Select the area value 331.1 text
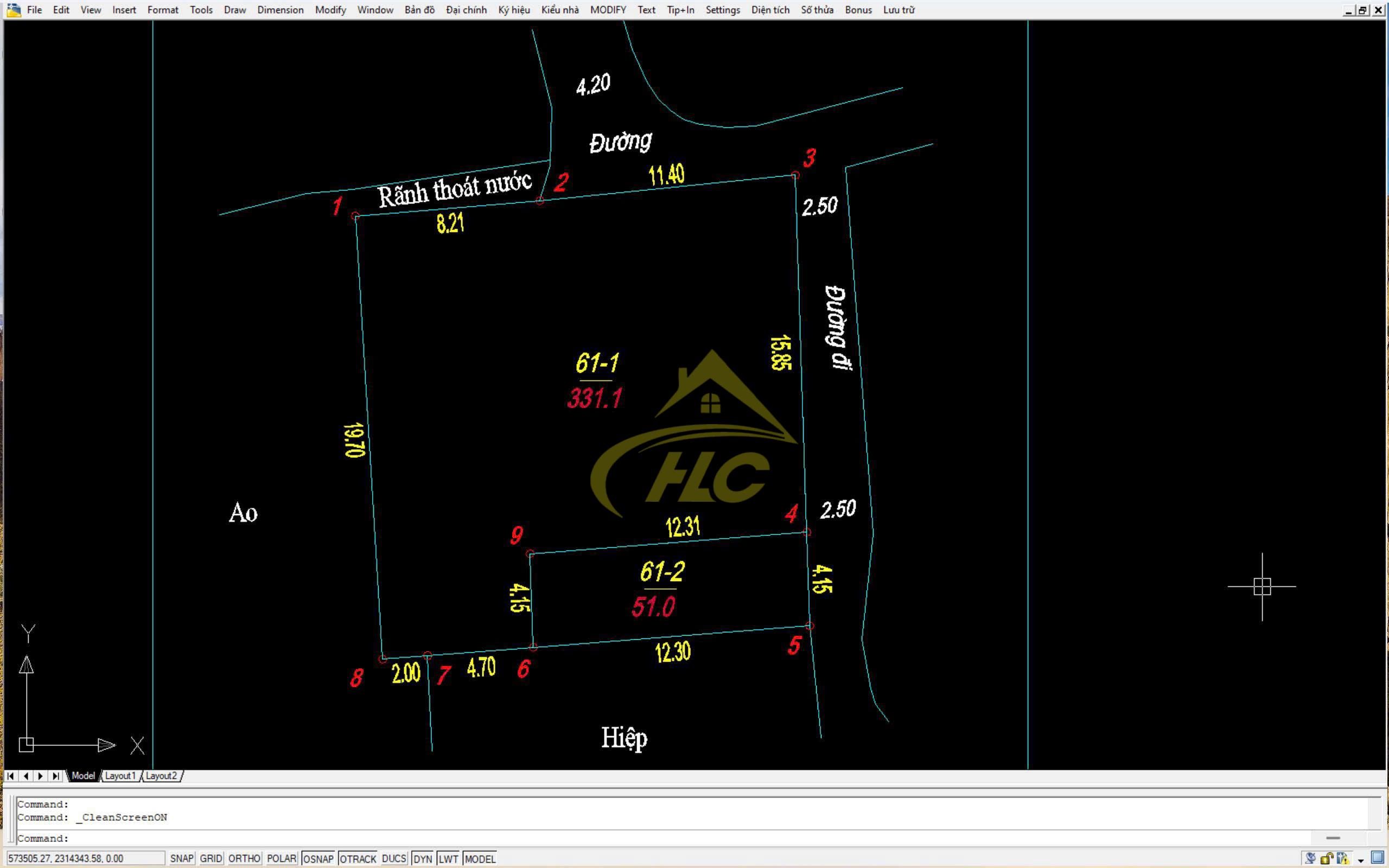 (595, 398)
